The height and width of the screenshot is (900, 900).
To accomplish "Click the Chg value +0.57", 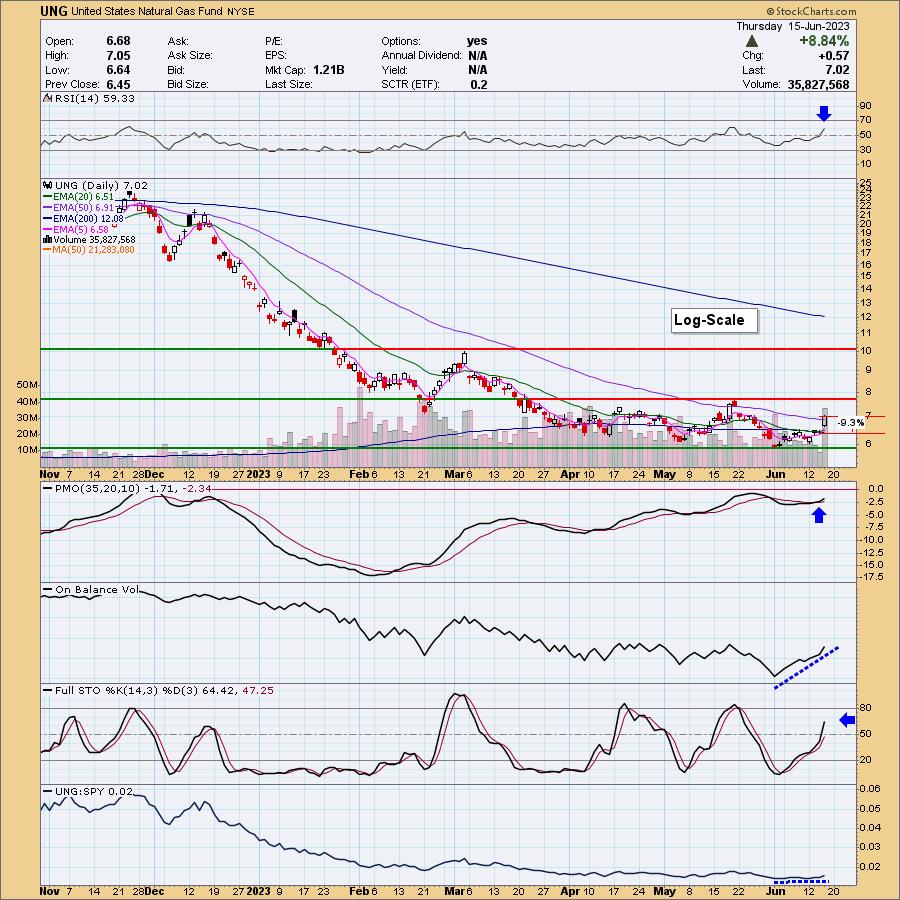I will [834, 56].
